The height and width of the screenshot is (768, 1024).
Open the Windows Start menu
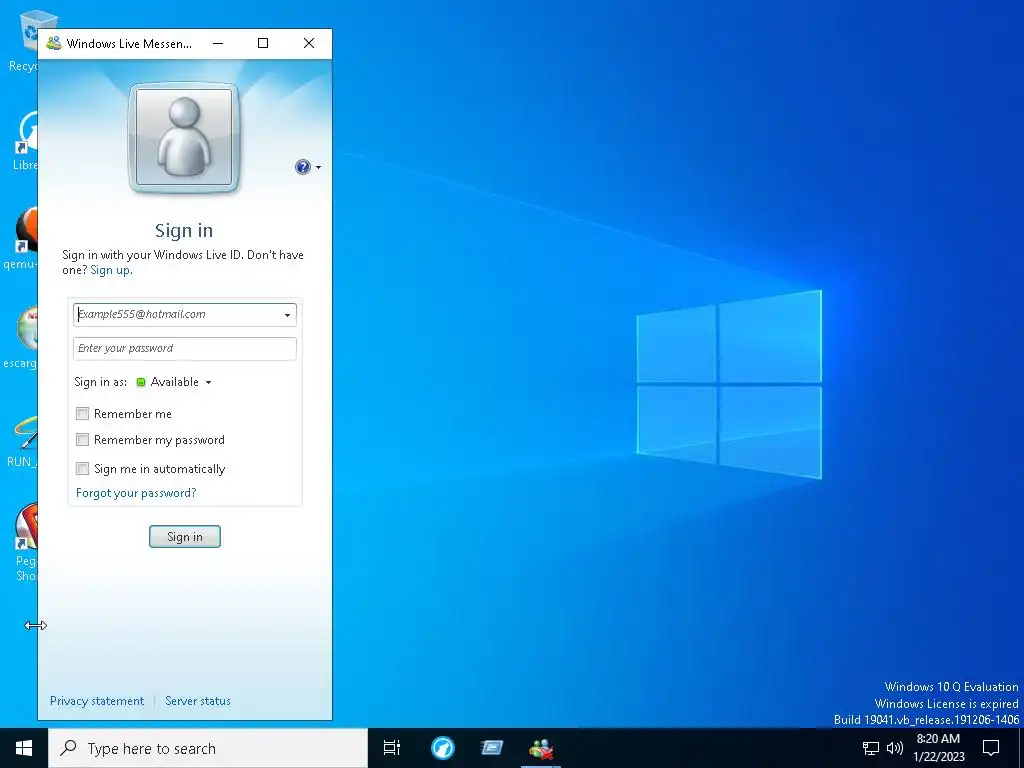(x=24, y=748)
